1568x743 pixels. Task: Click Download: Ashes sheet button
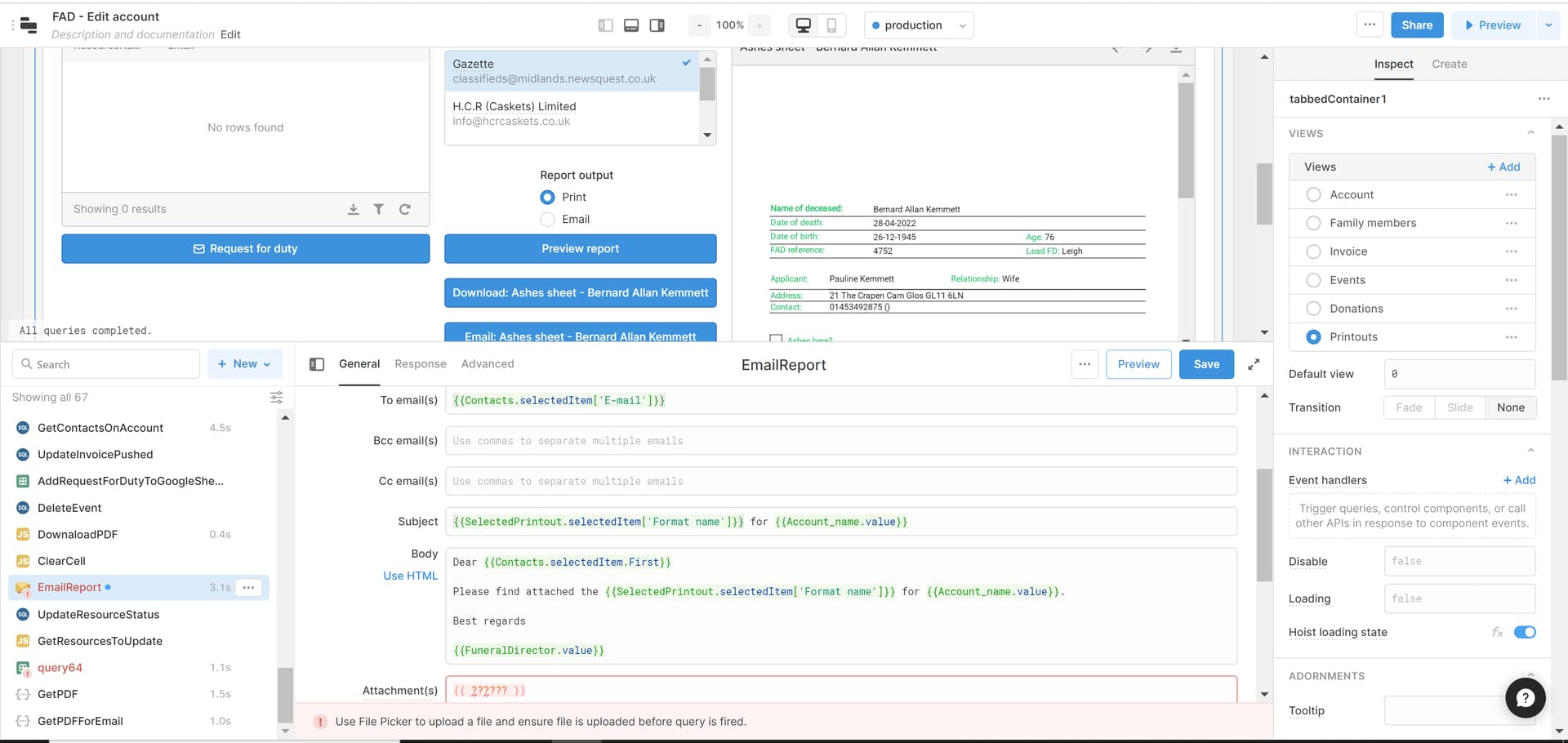coord(581,293)
